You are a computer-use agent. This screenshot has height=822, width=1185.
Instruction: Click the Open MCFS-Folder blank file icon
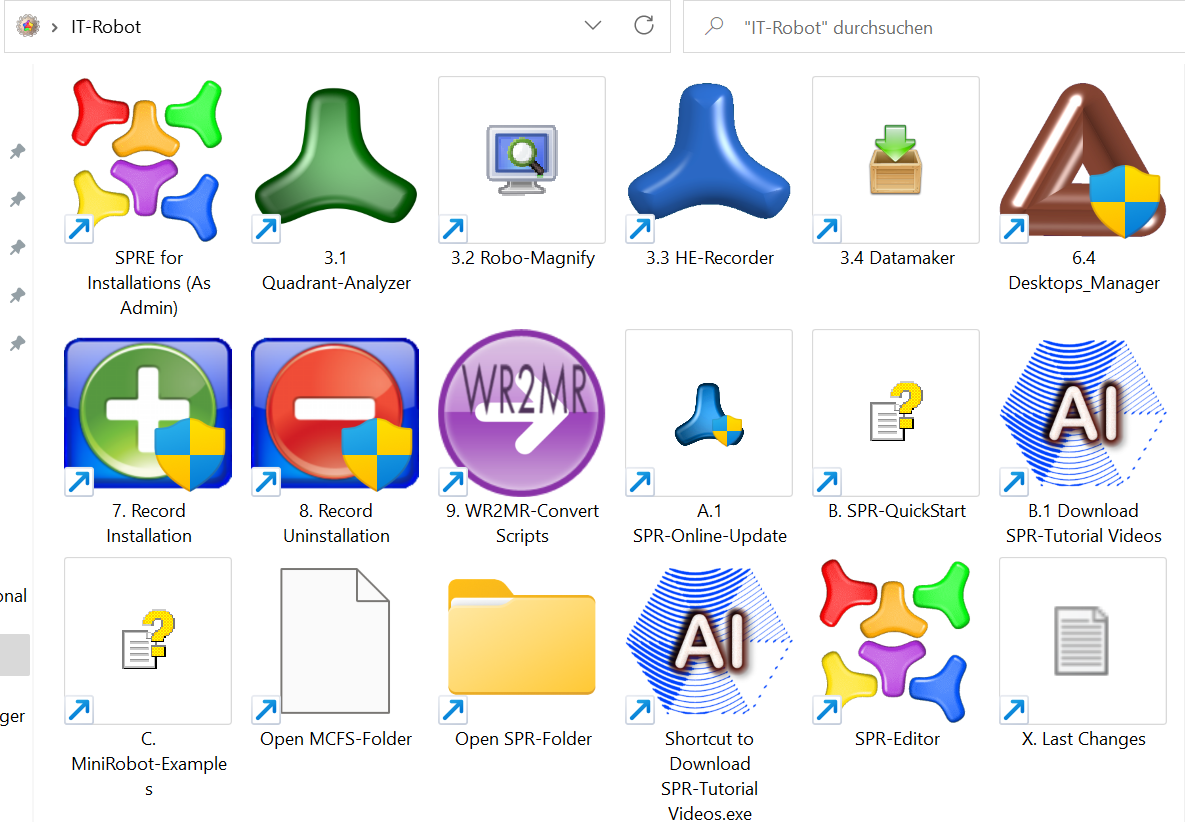click(x=335, y=641)
